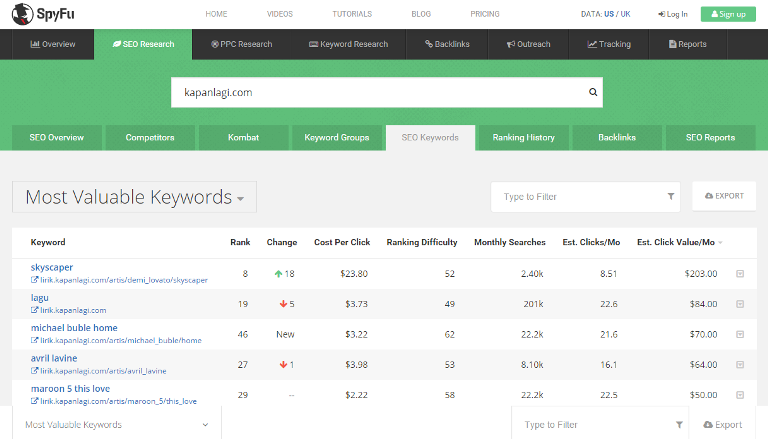Expand row options for lagu keyword
This screenshot has height=439, width=768.
tap(740, 304)
